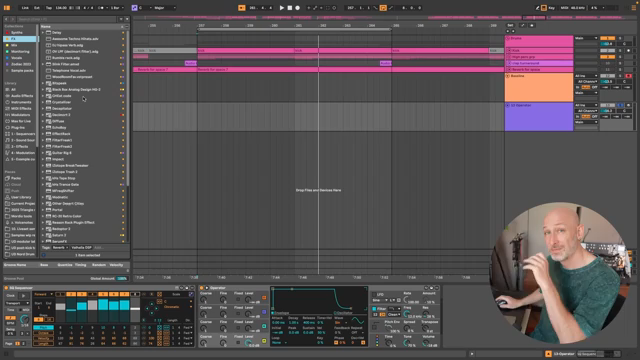The height and width of the screenshot is (360, 640).
Task: Toggle the Operator device power button
Action: 201,288
